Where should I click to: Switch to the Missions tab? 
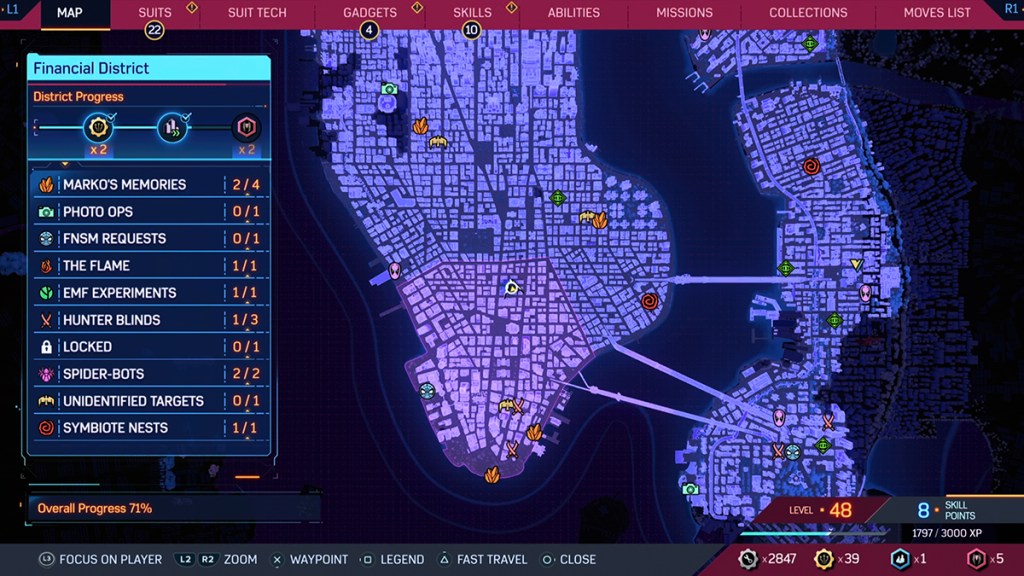(684, 12)
